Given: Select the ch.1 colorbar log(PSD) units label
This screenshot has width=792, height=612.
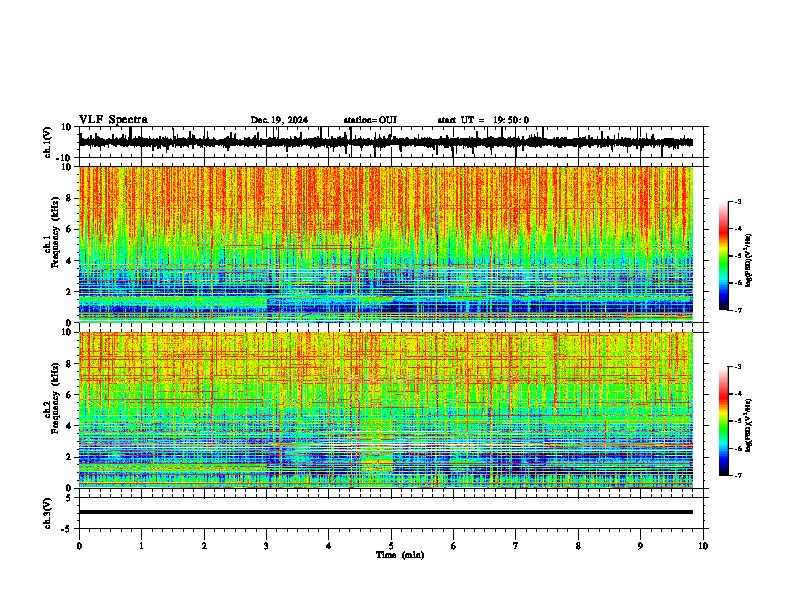Looking at the screenshot, I should tap(749, 260).
